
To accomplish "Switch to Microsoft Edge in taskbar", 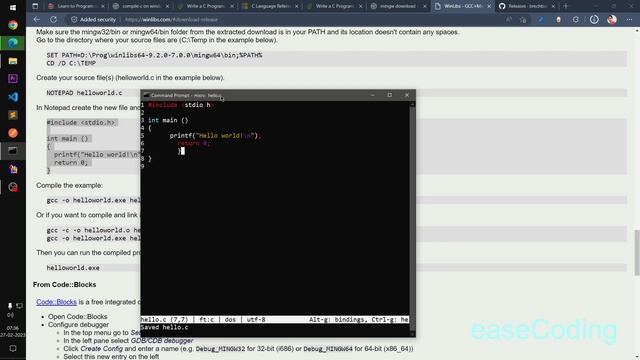I will pyautogui.click(x=13, y=43).
